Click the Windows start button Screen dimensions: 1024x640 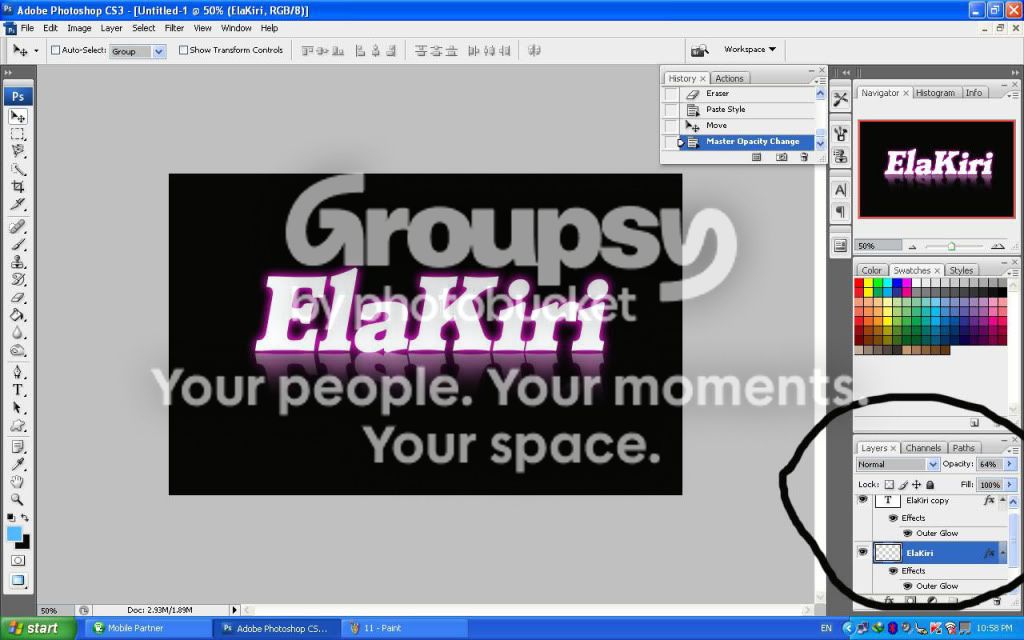(x=37, y=628)
